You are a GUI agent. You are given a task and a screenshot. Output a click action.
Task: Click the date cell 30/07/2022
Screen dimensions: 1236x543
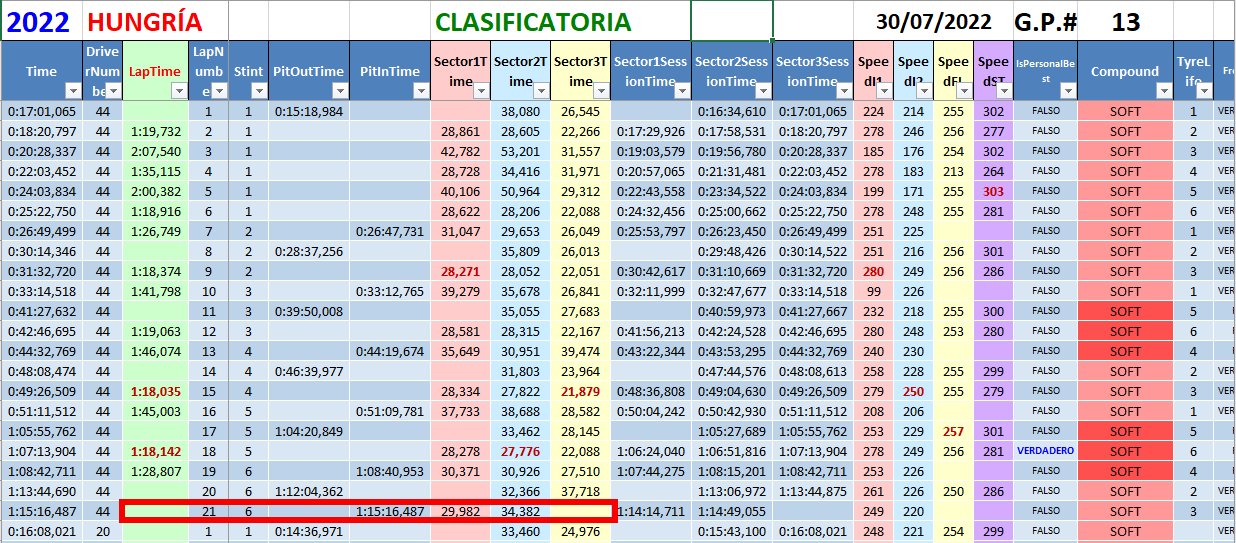coord(934,21)
